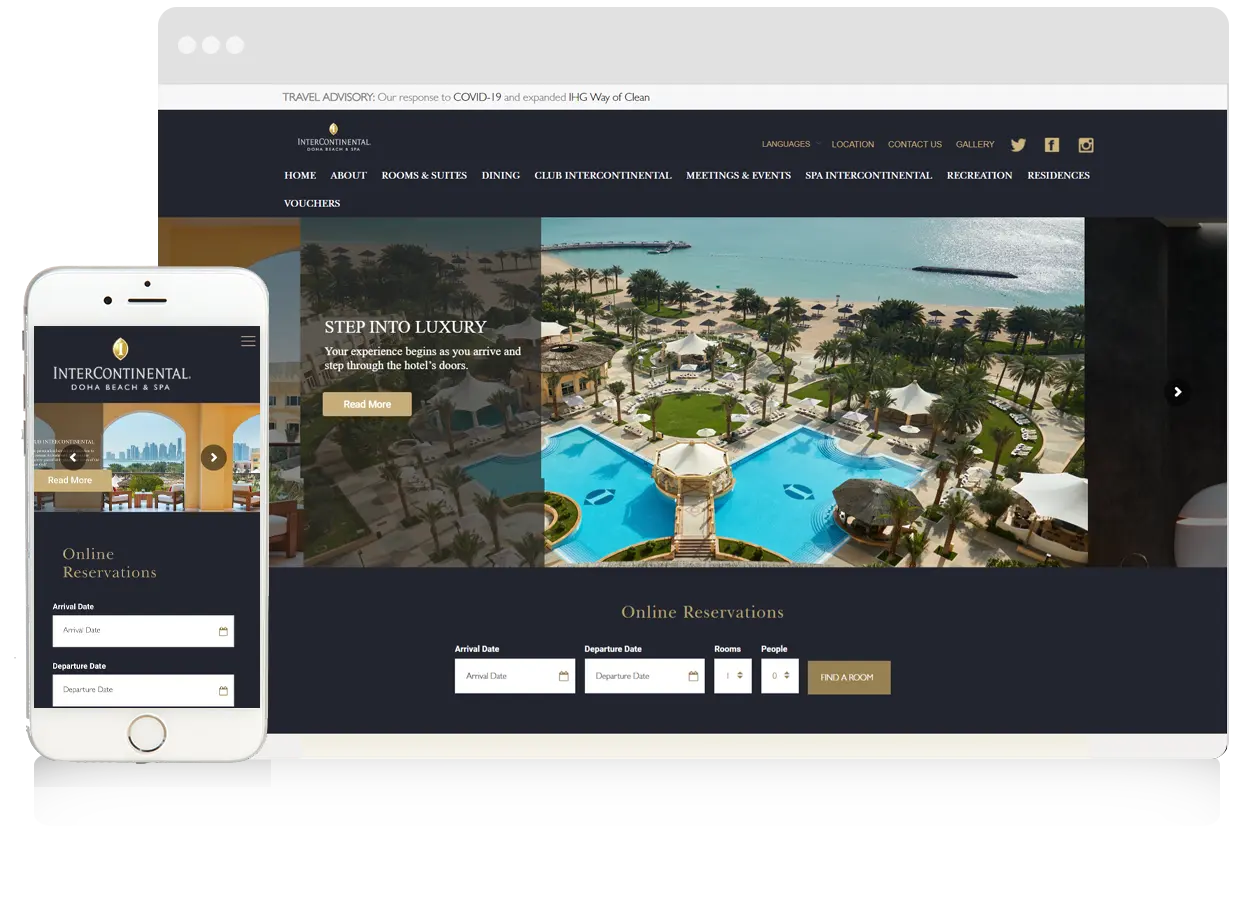Click the Contact Us link
This screenshot has width=1260, height=900.
915,144
